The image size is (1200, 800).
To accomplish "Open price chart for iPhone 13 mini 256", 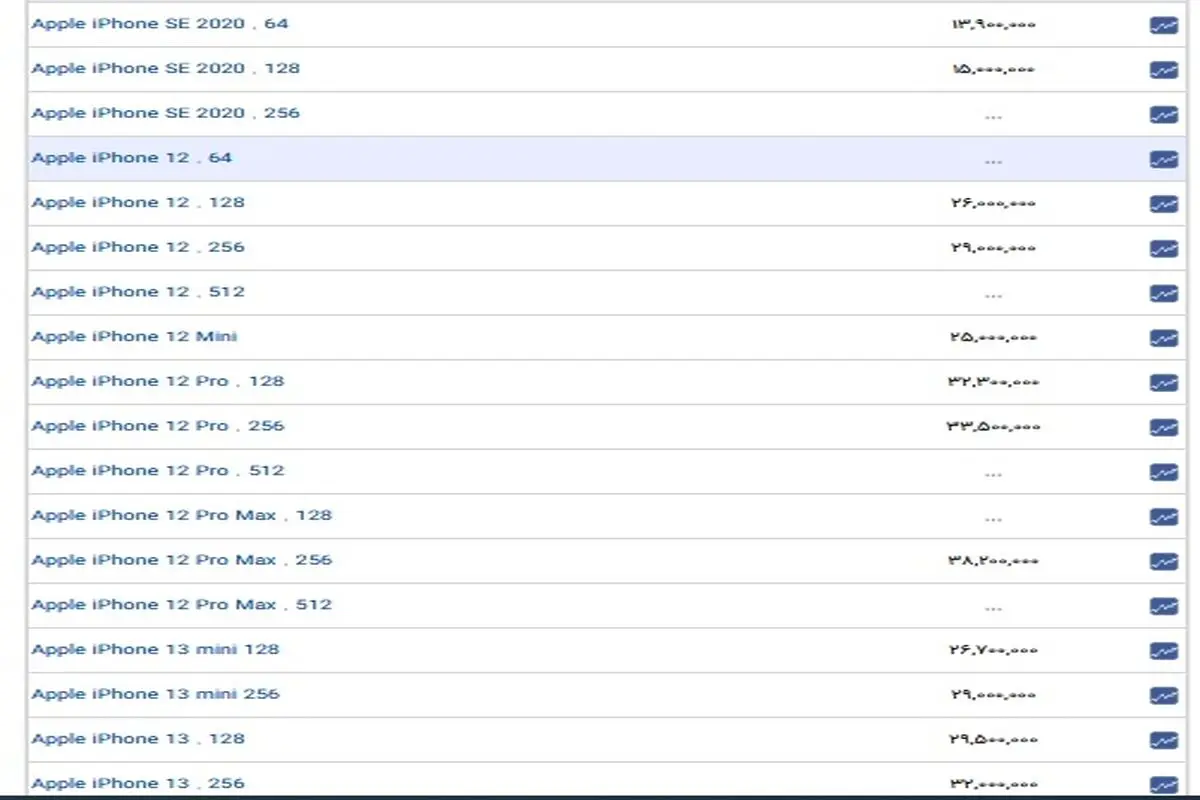I will (x=1163, y=695).
